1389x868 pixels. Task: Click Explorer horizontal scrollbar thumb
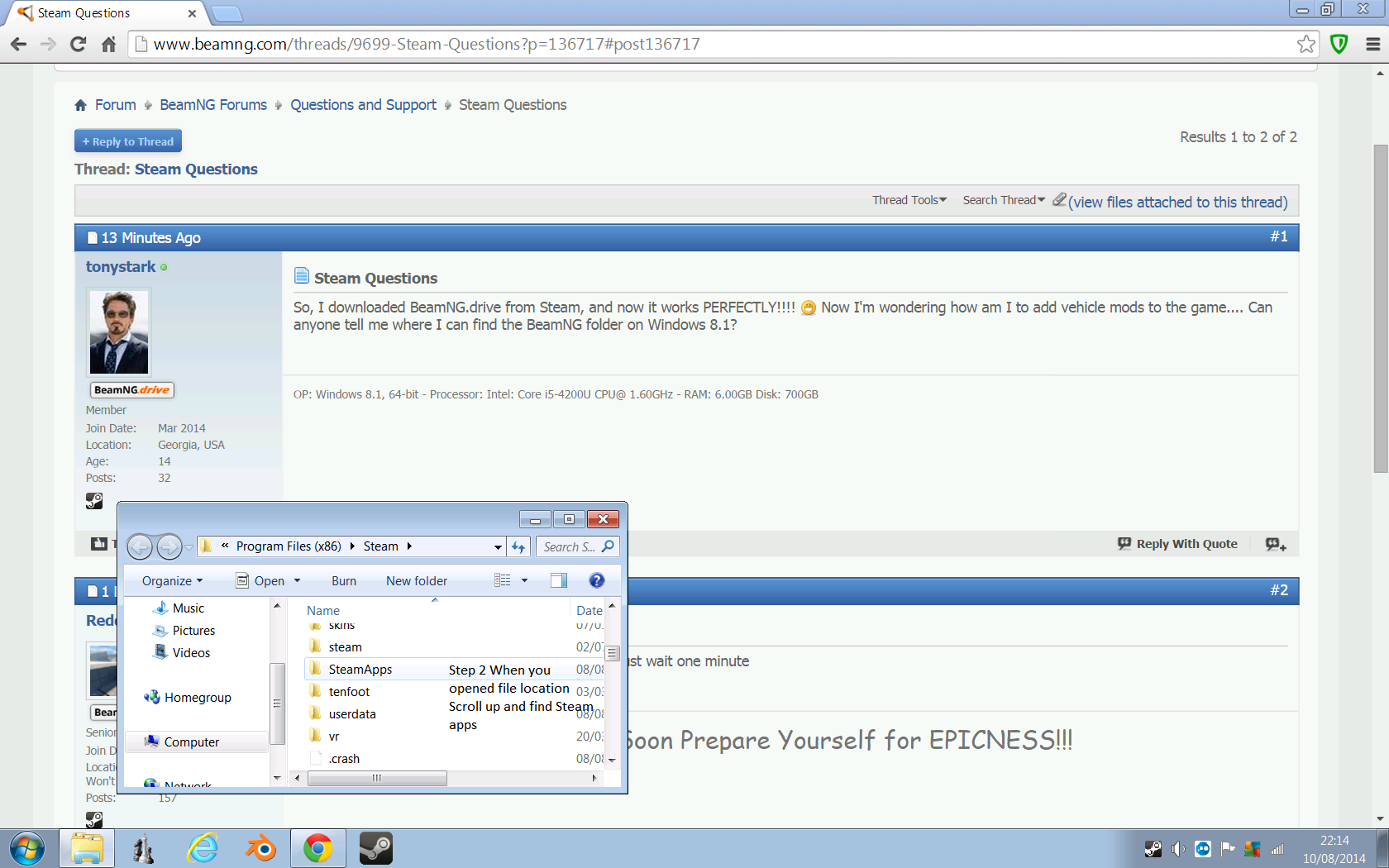[377, 778]
